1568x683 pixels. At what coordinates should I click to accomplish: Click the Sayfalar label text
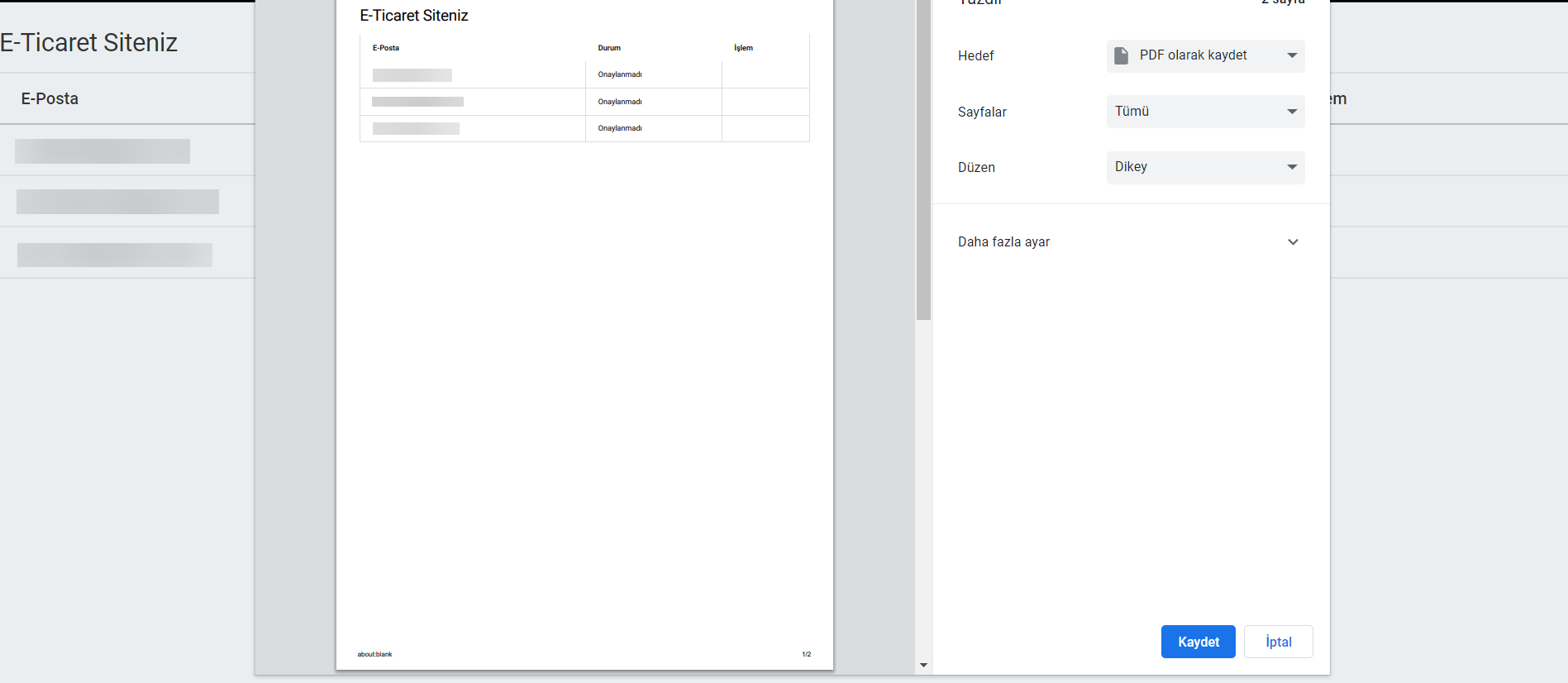tap(982, 112)
